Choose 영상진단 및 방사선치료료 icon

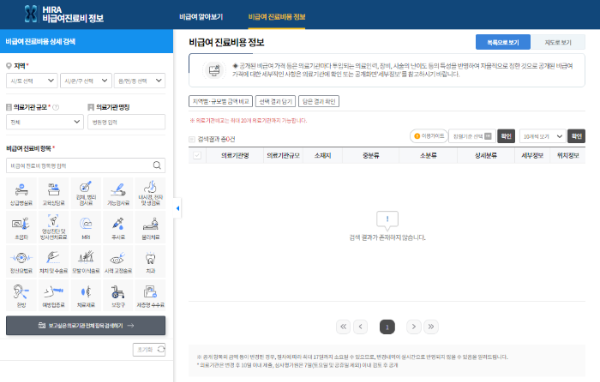pos(54,227)
